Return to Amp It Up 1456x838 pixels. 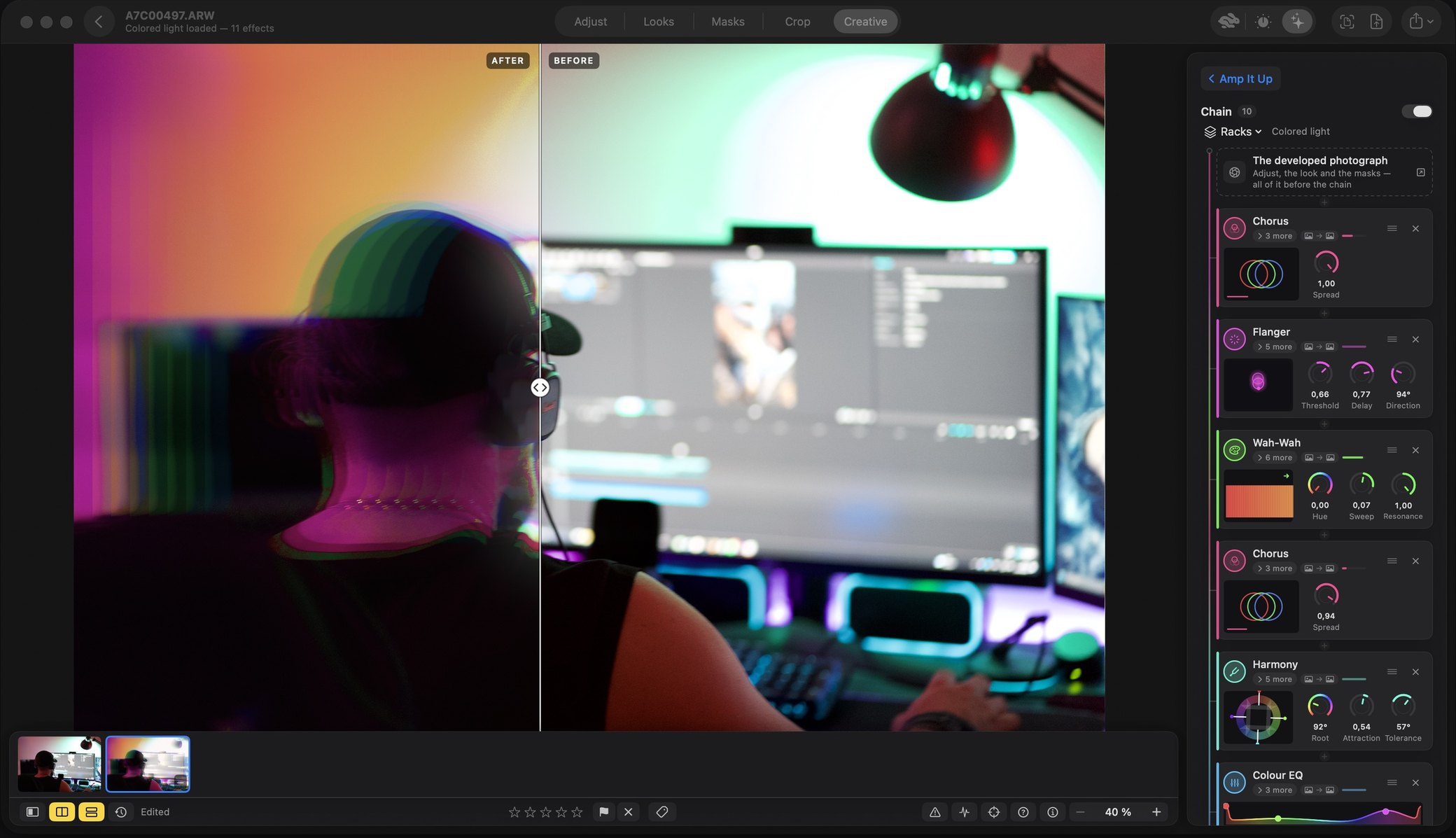click(x=1240, y=79)
